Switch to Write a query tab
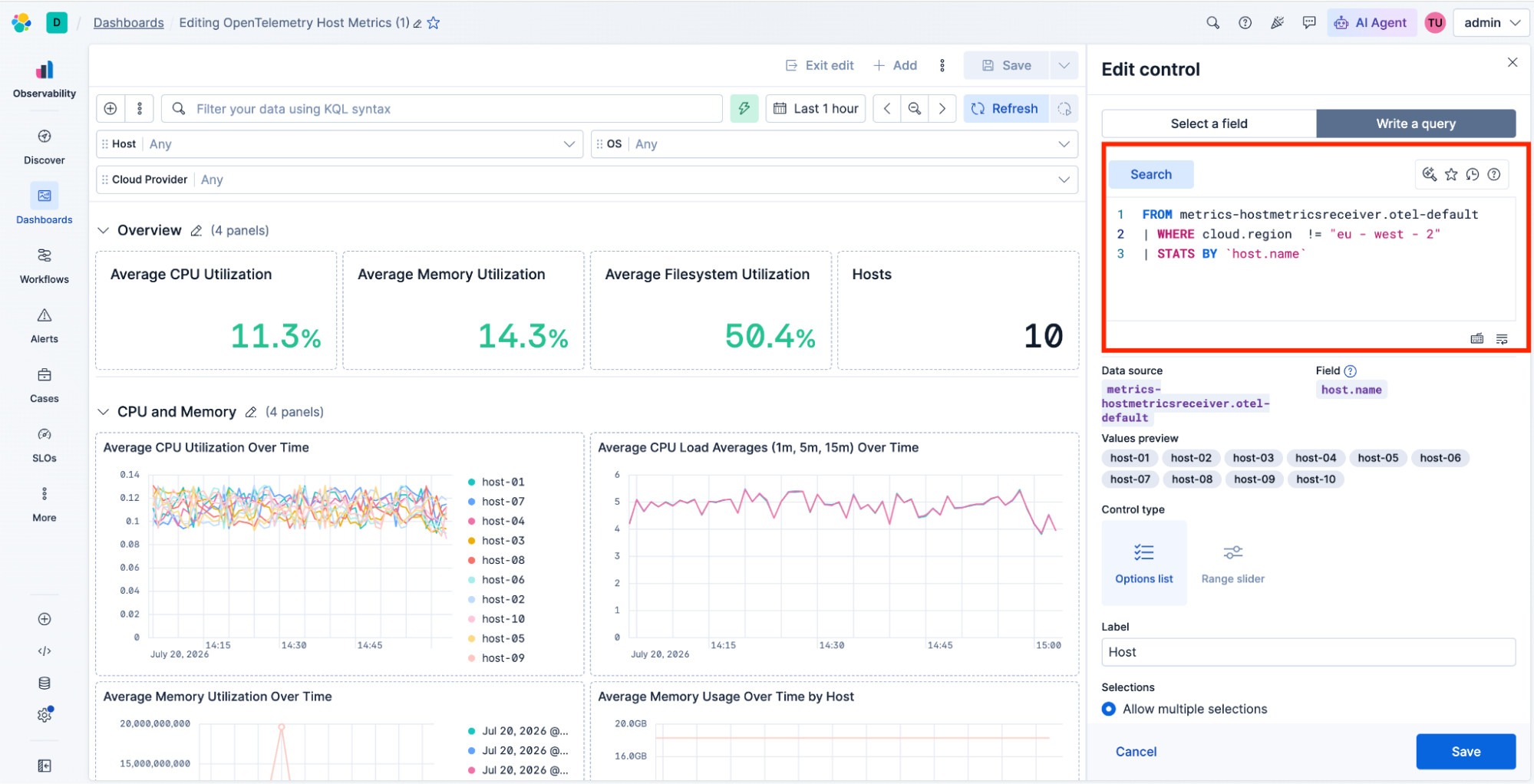The height and width of the screenshot is (784, 1534). click(x=1416, y=124)
